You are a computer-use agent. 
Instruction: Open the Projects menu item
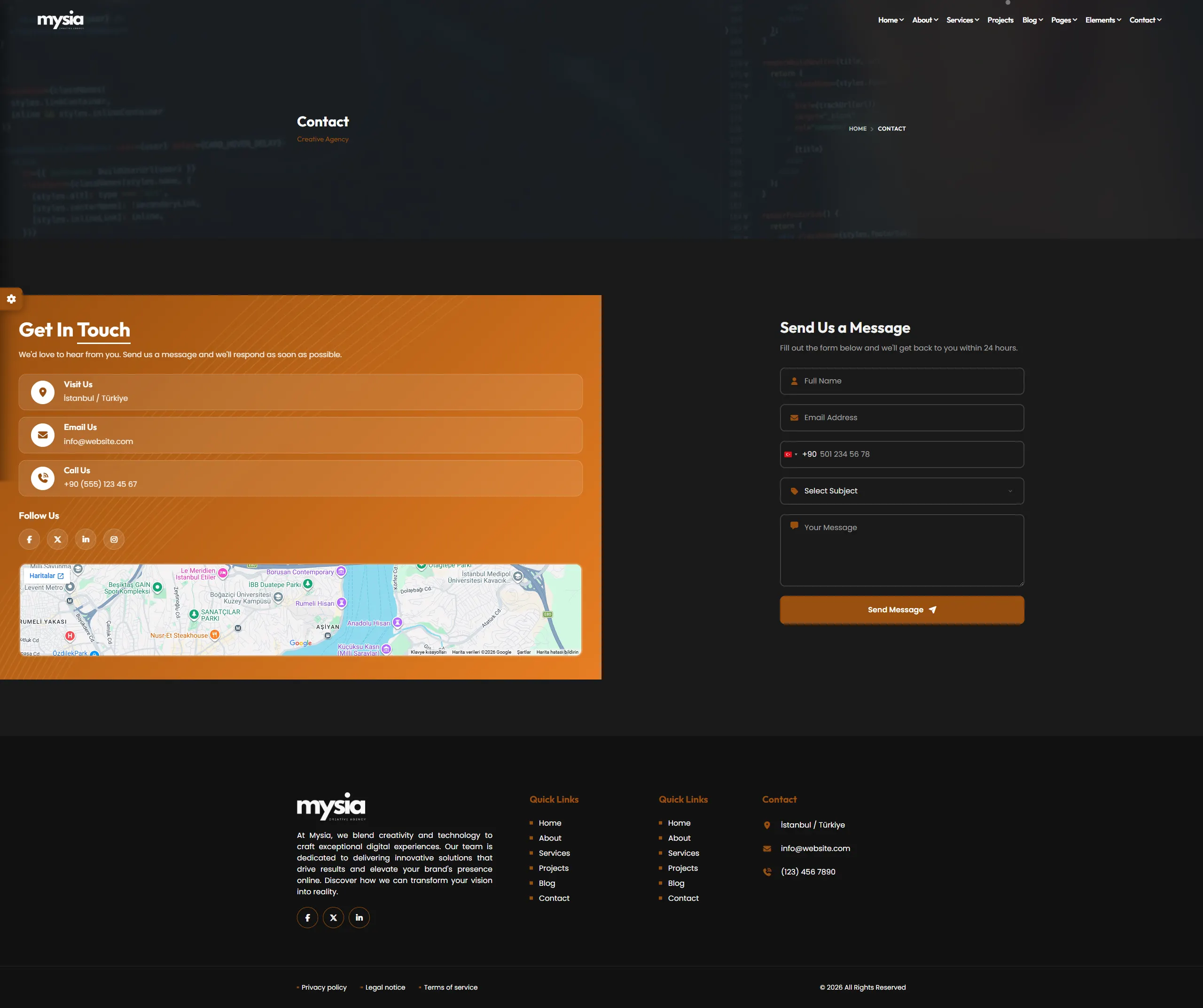pos(1000,20)
